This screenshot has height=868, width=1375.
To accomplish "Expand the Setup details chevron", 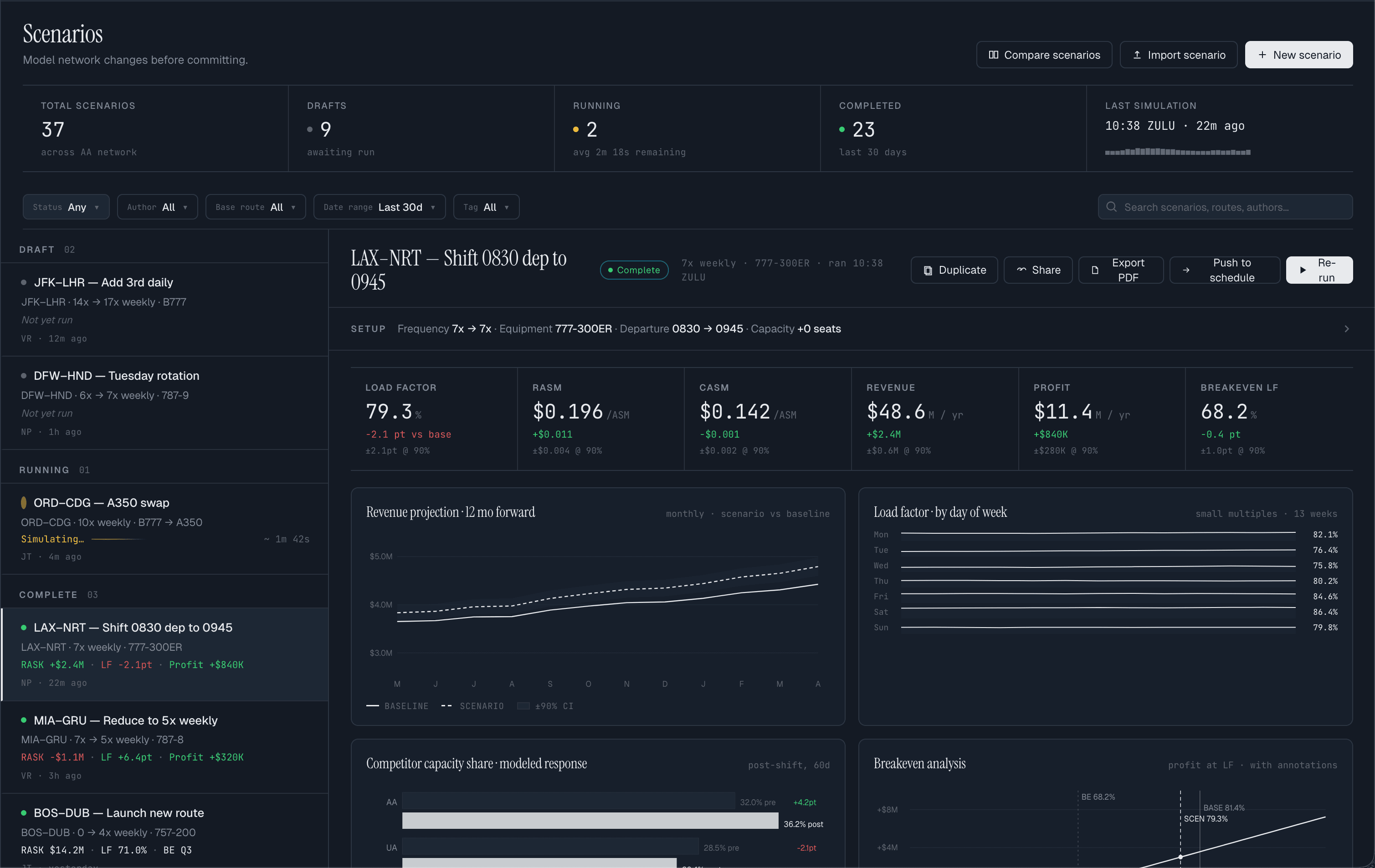I will tap(1346, 329).
